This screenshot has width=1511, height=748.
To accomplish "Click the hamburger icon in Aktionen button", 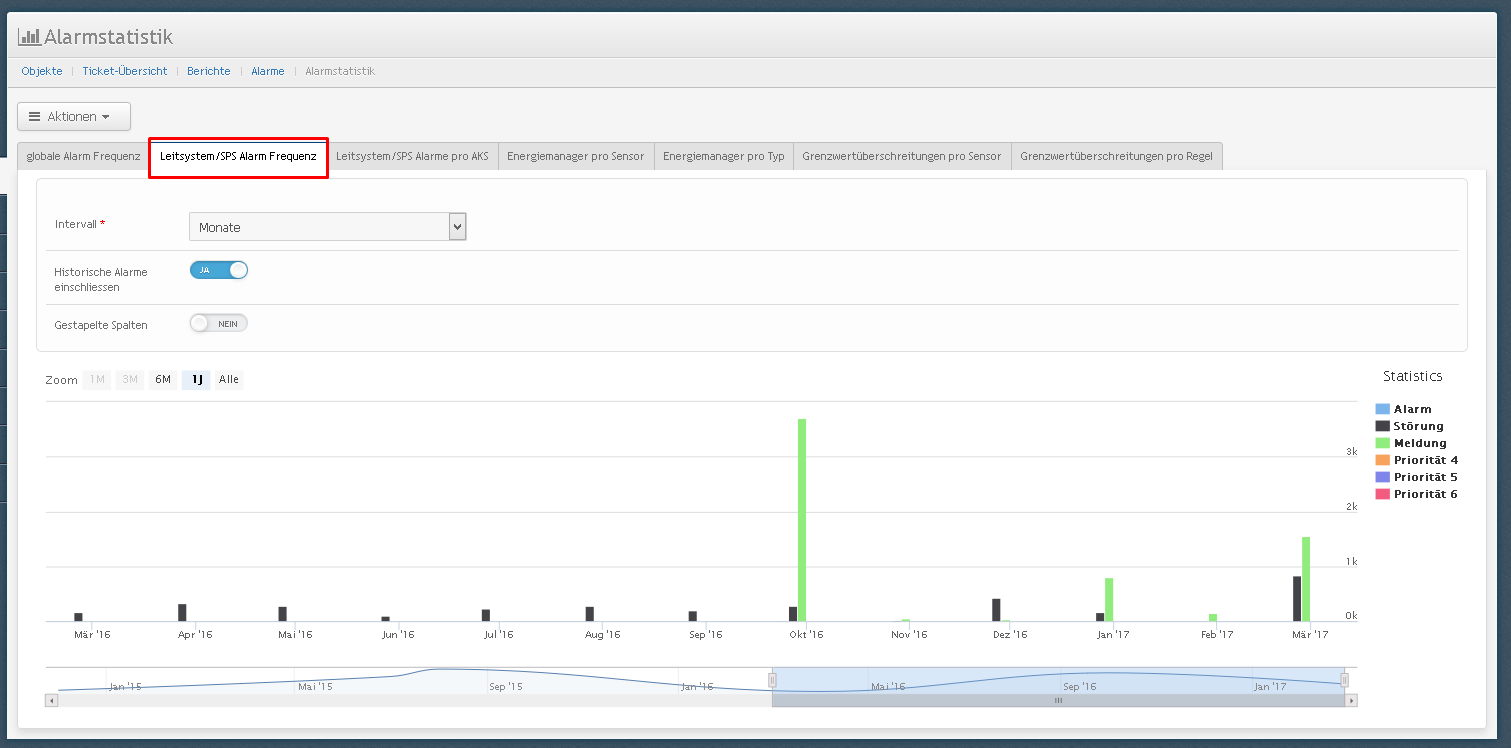I will [34, 117].
